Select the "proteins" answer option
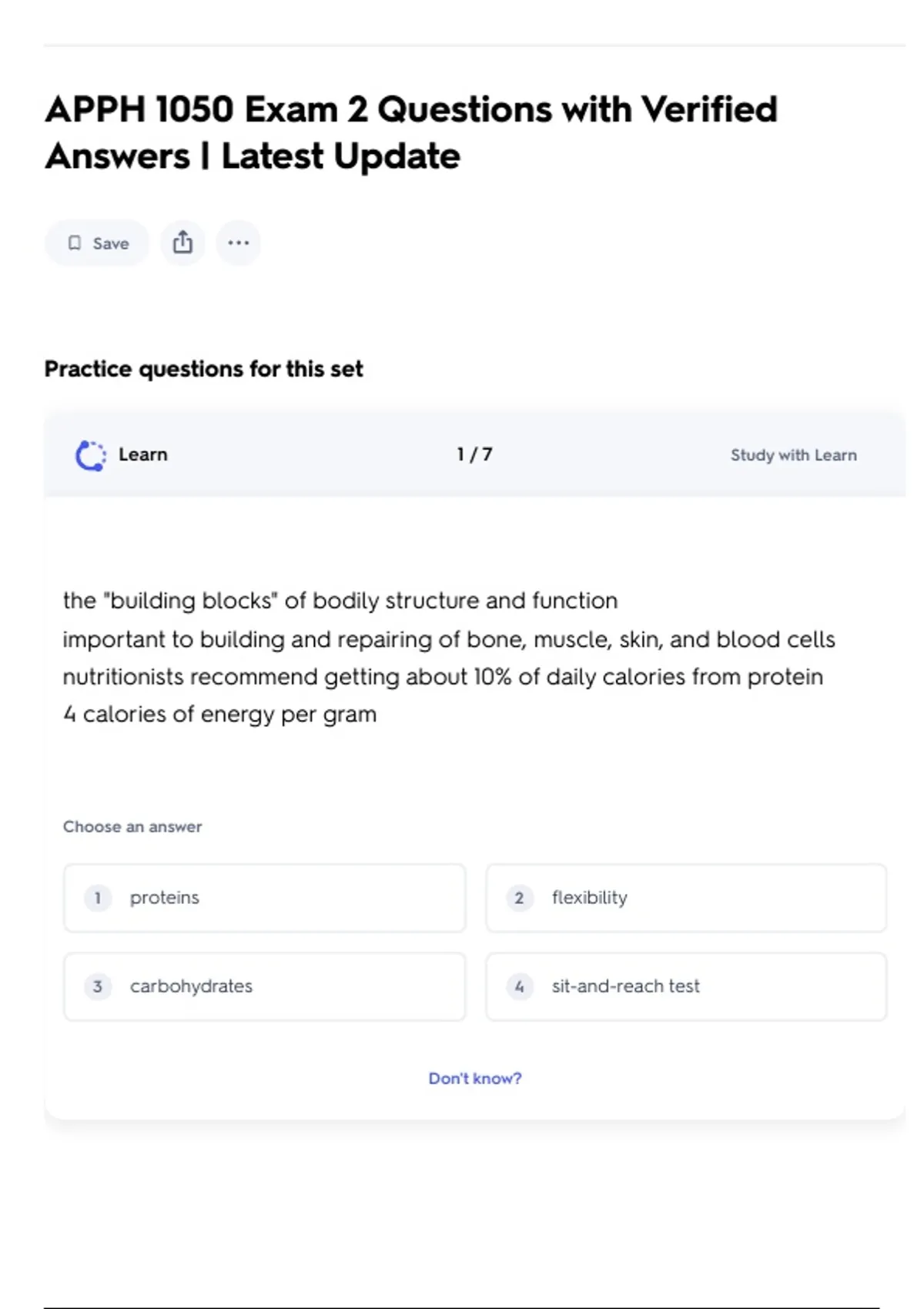Viewport: 924px width, 1309px height. (264, 898)
